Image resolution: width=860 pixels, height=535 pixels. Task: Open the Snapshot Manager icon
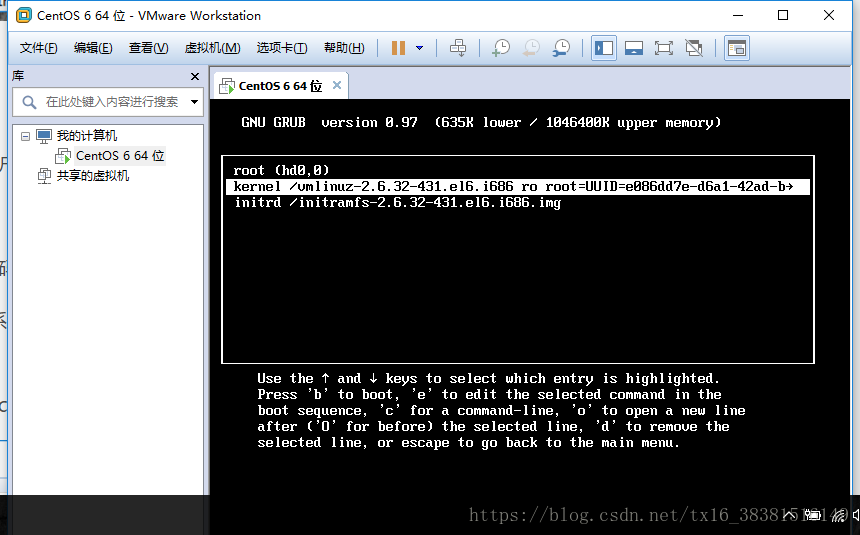coord(561,48)
